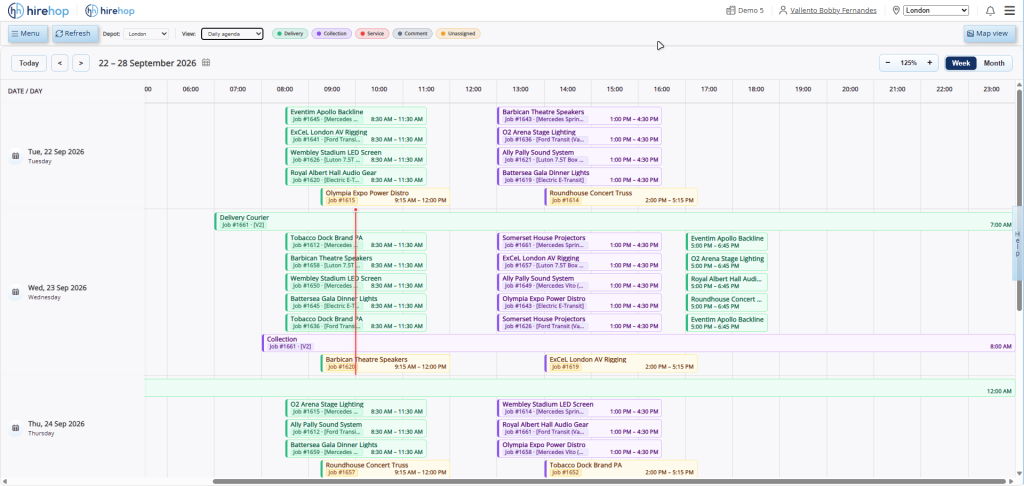
Task: Open the Menu button
Action: [27, 33]
